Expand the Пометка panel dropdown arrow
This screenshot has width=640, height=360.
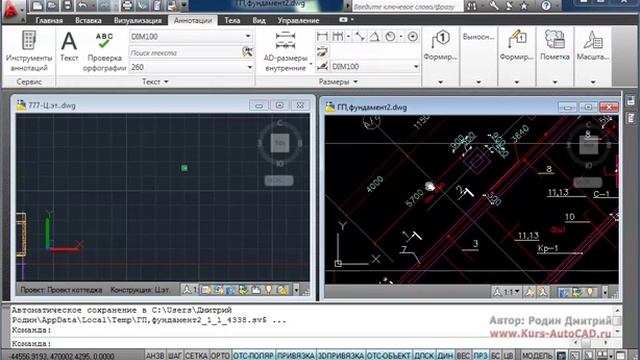click(554, 82)
